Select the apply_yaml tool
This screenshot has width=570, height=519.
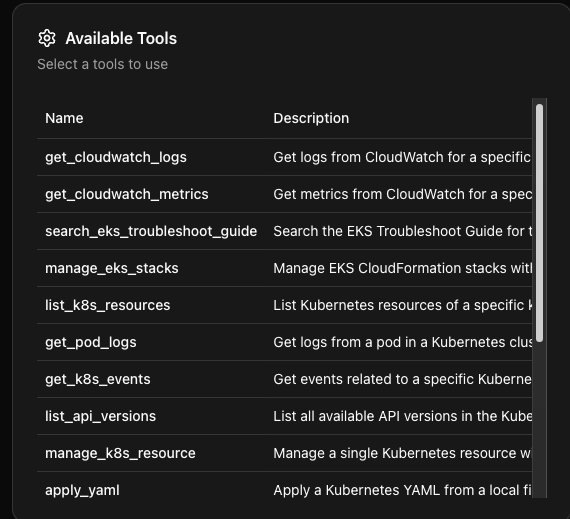[x=83, y=490]
